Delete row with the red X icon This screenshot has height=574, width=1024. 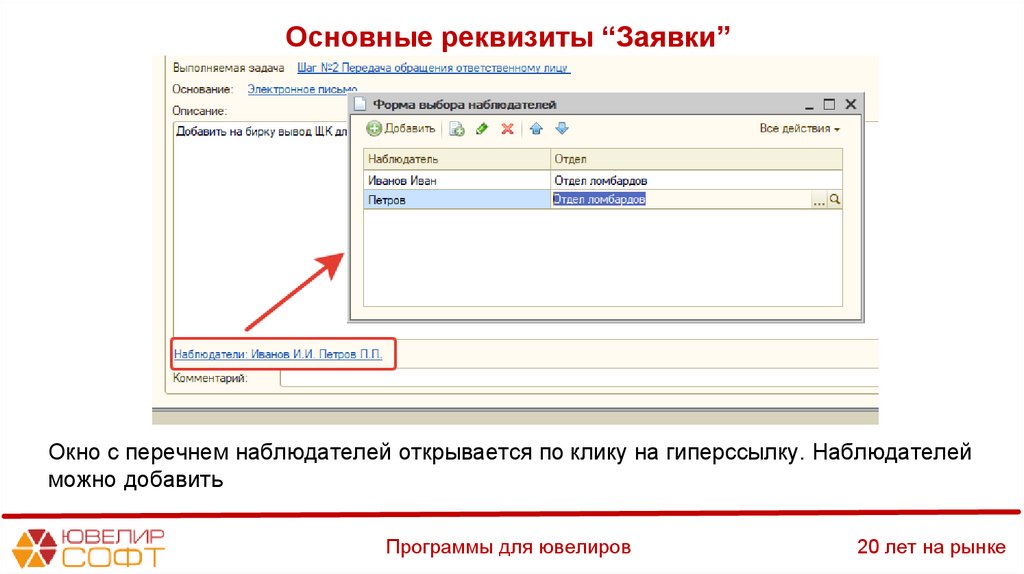(507, 129)
